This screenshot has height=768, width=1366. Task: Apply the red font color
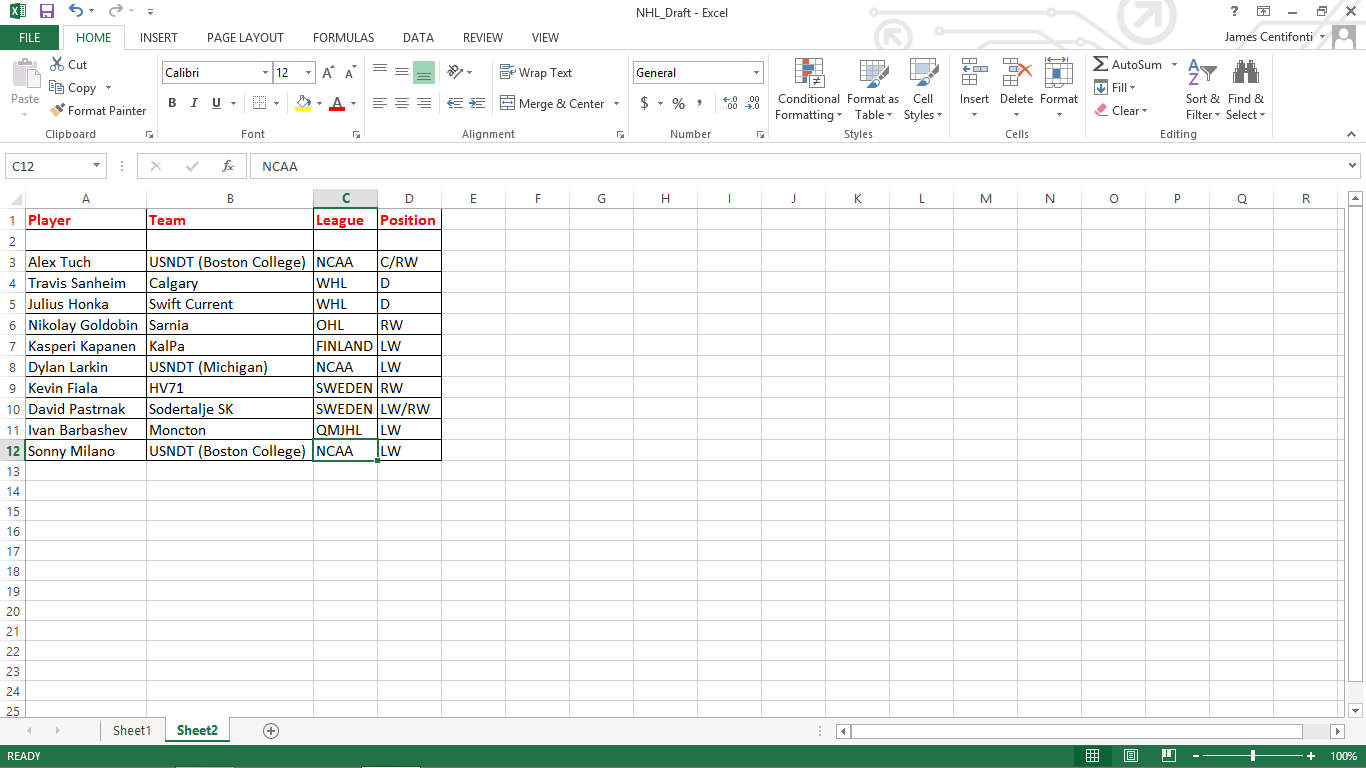[337, 103]
